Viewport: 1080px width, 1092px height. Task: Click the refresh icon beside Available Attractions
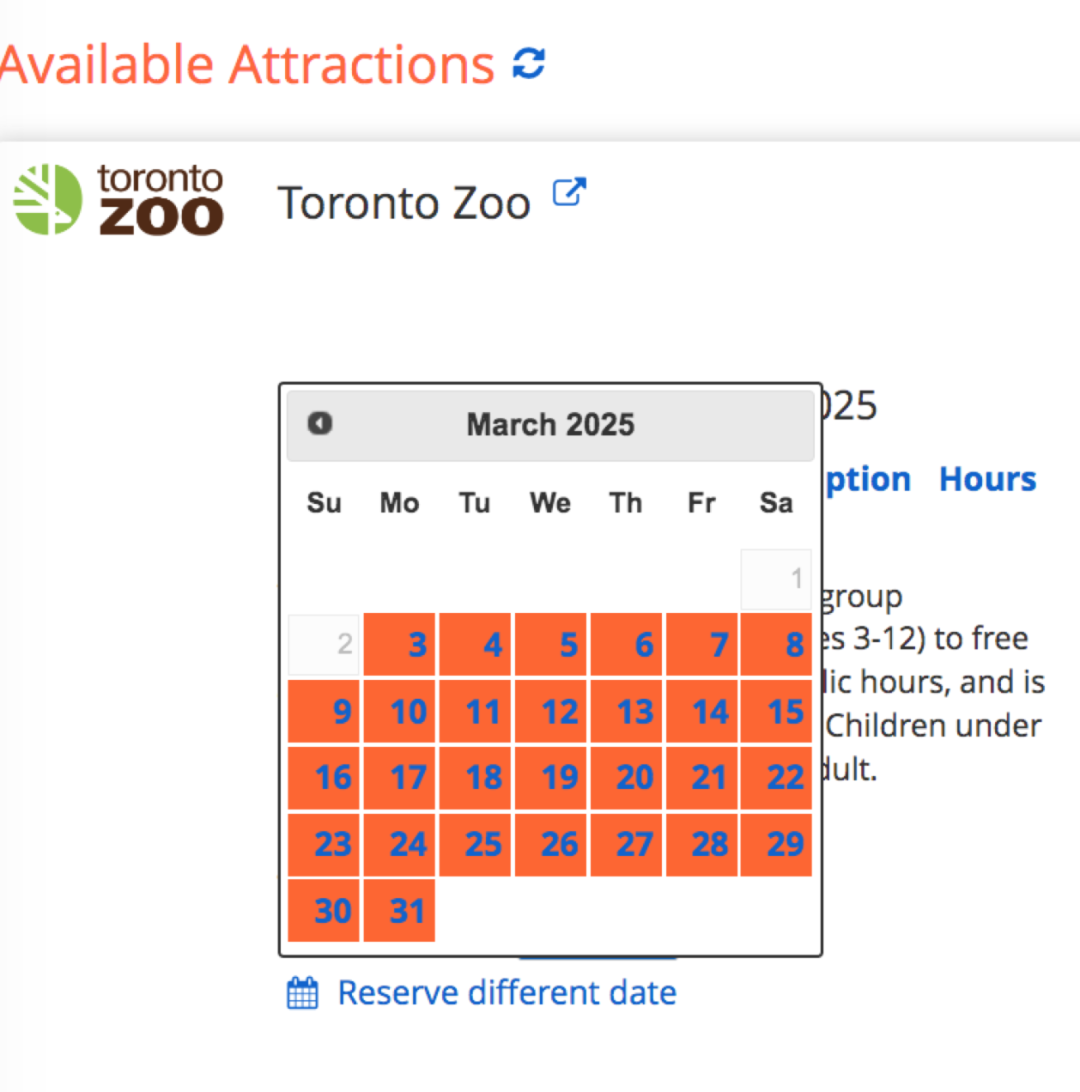click(529, 64)
